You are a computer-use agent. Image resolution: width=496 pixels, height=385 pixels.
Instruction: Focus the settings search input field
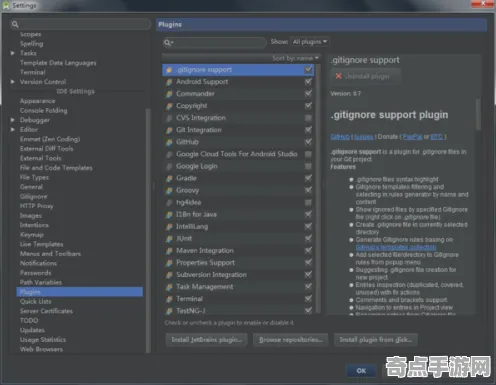[80, 24]
